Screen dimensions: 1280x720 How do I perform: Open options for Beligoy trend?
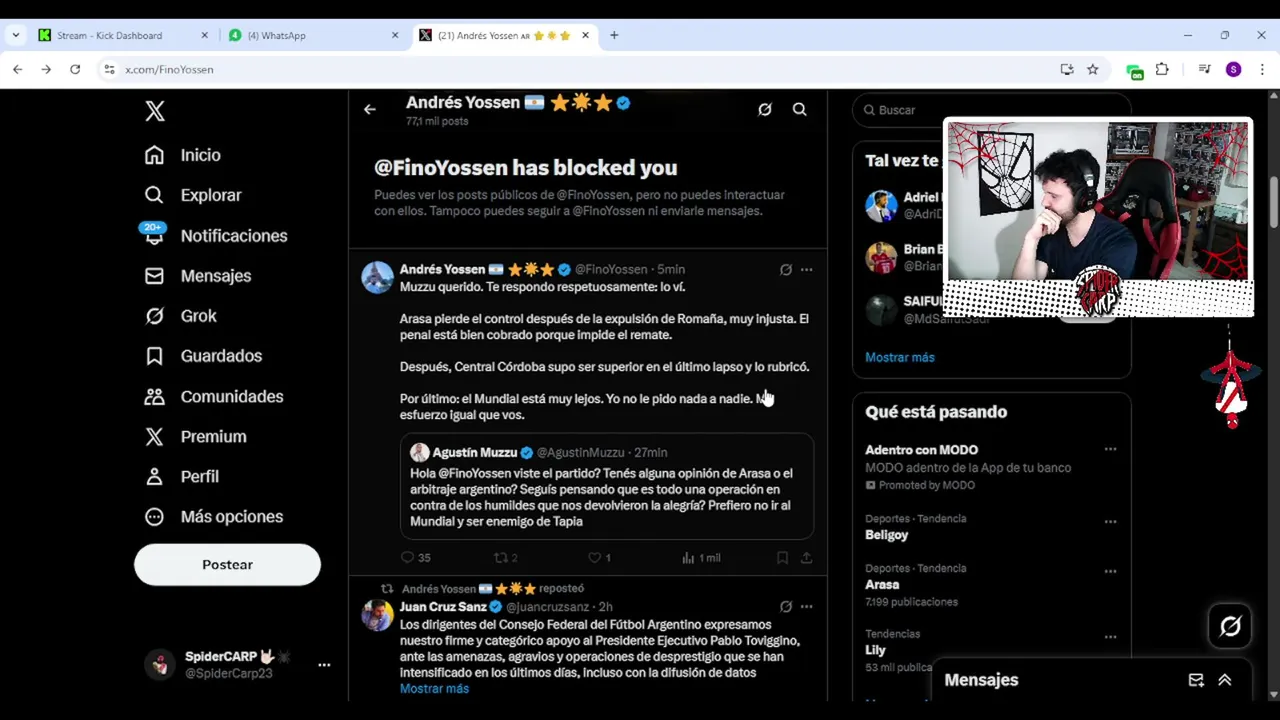pos(1110,522)
